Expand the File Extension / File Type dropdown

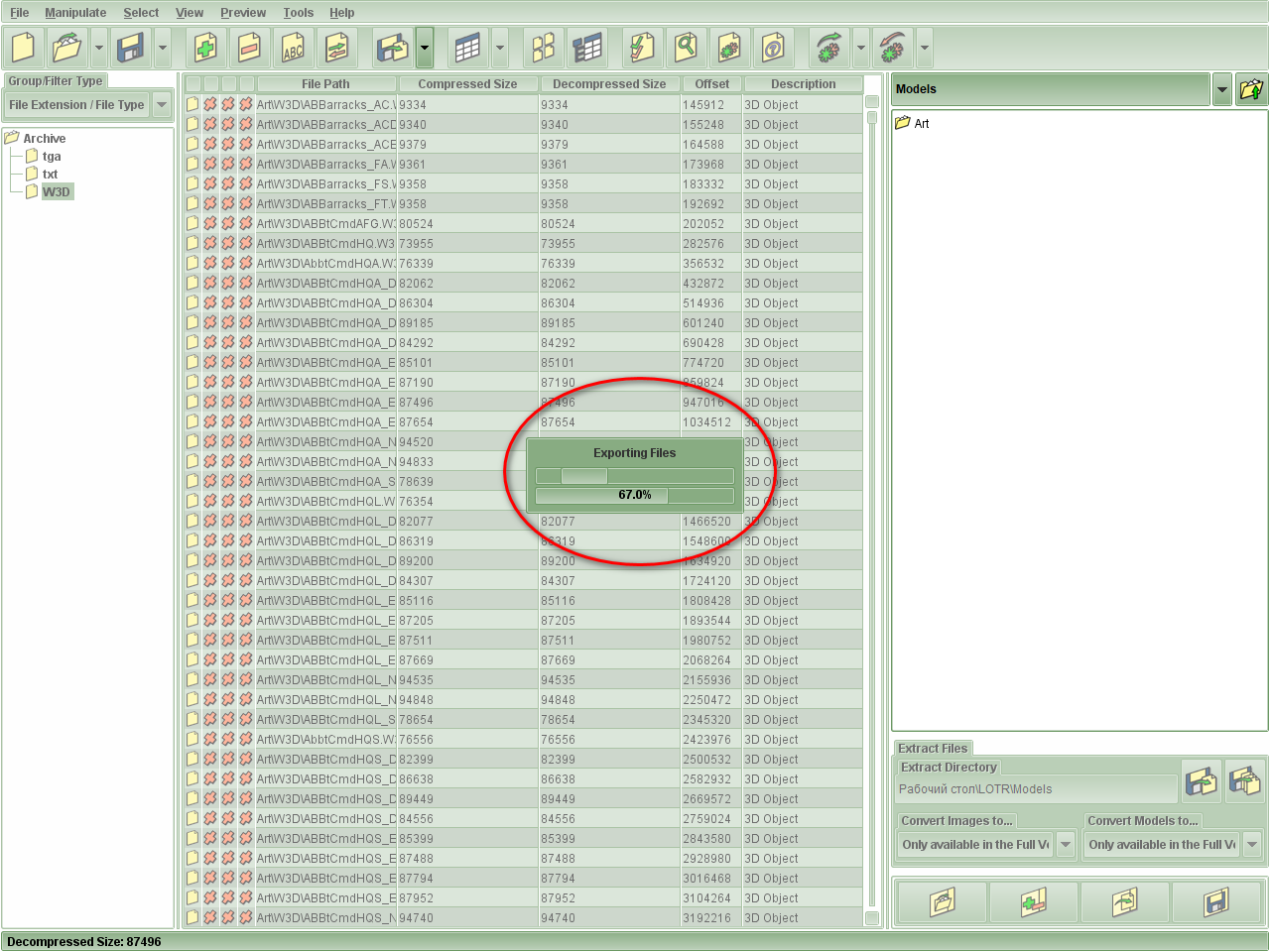point(162,105)
